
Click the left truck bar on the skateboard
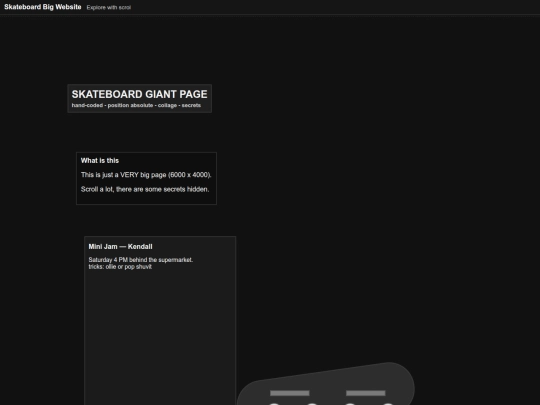tap(290, 393)
